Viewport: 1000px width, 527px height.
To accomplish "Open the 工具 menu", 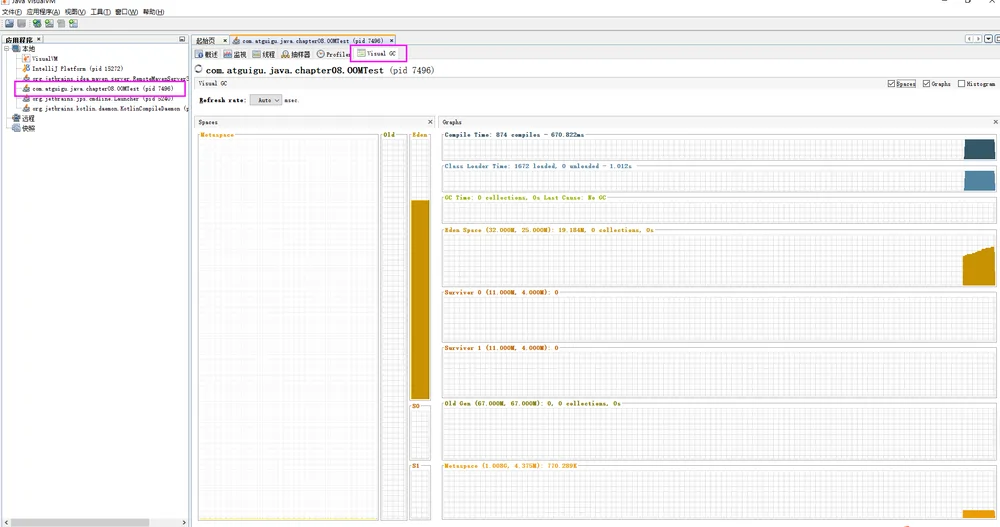I will [x=100, y=12].
